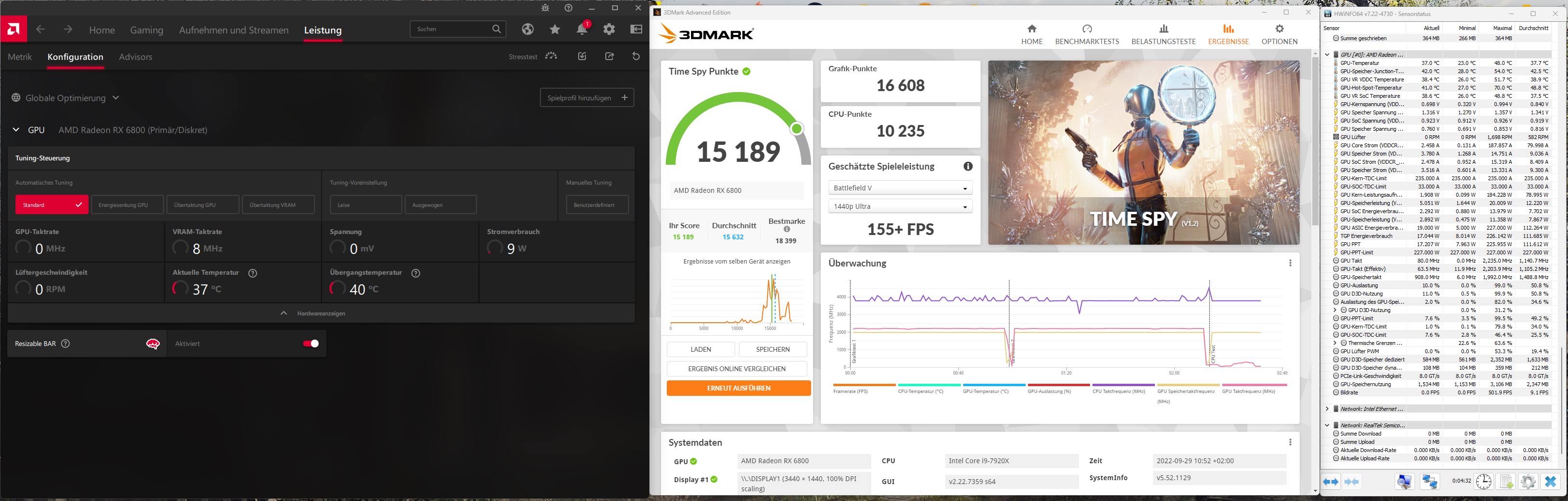Reset tuning with the circular arrow icon
The width and height of the screenshot is (1568, 501).
(636, 56)
